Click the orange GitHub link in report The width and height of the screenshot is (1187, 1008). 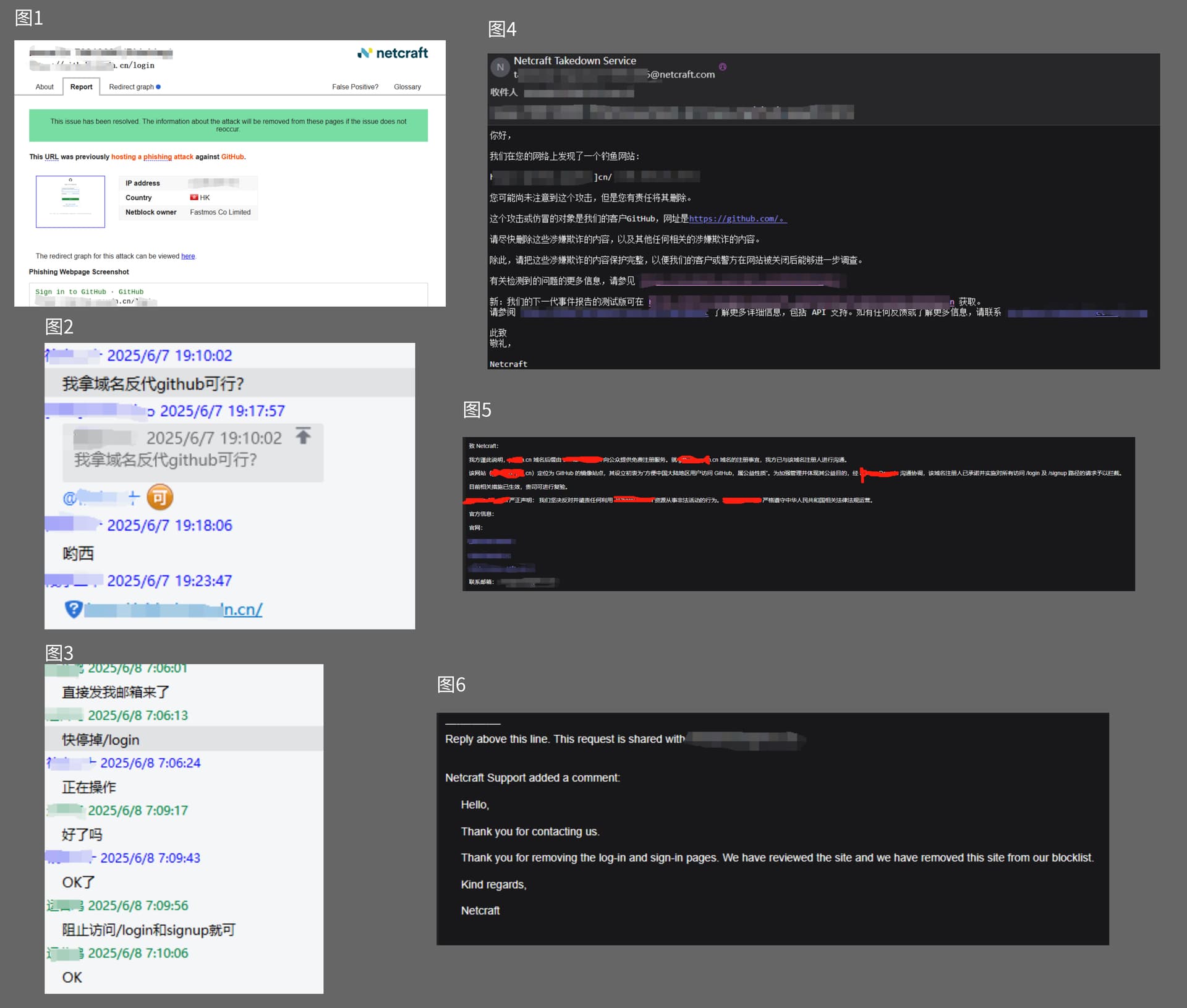coord(232,157)
